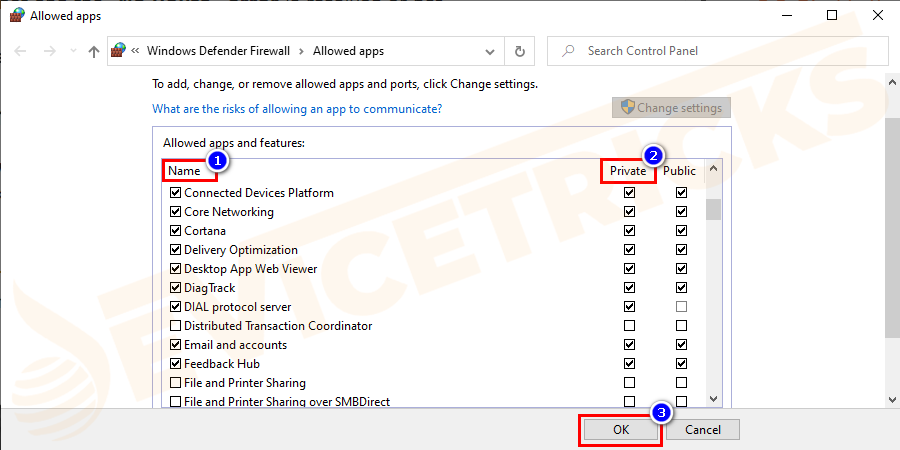Enable Public for File and Printer Sharing
Viewport: 900px width, 450px height.
(681, 383)
